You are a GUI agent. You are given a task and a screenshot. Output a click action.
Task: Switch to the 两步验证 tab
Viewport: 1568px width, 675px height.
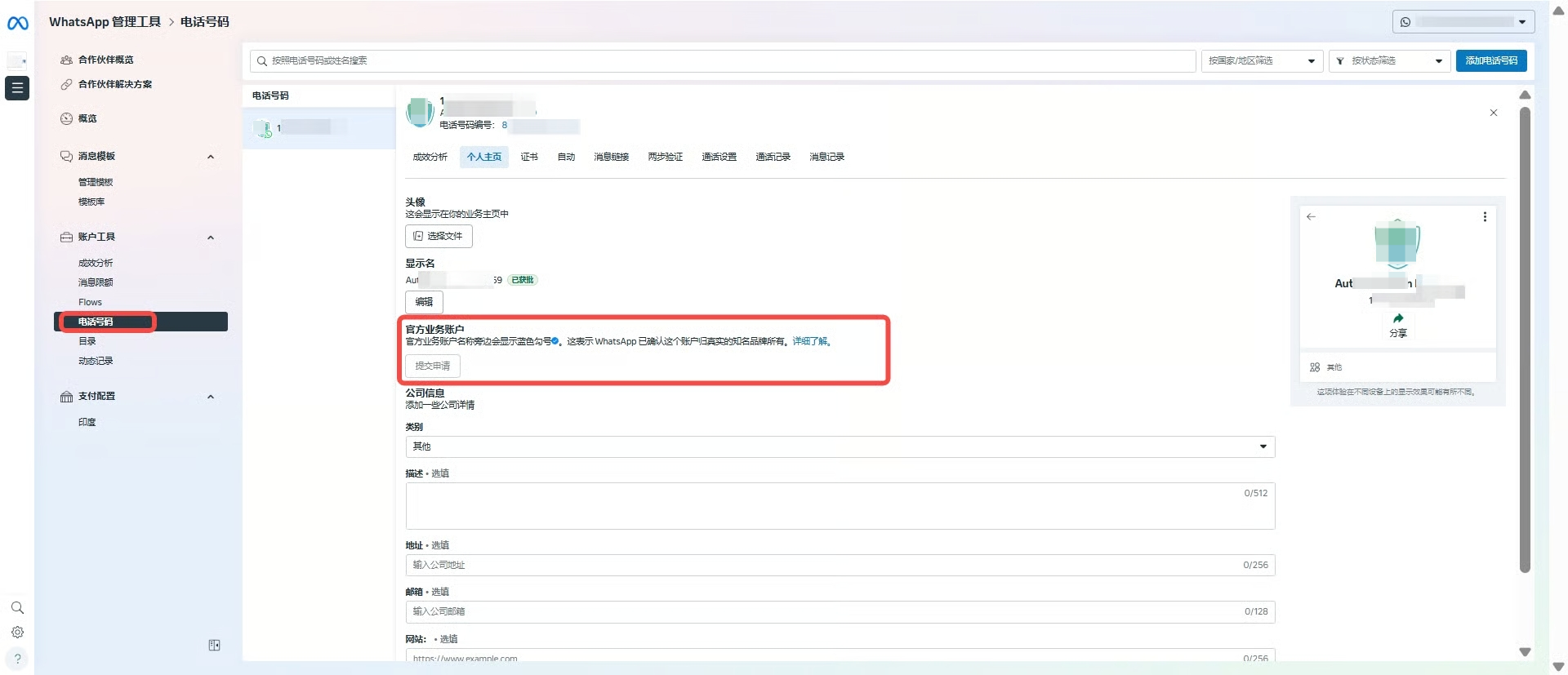(x=665, y=157)
